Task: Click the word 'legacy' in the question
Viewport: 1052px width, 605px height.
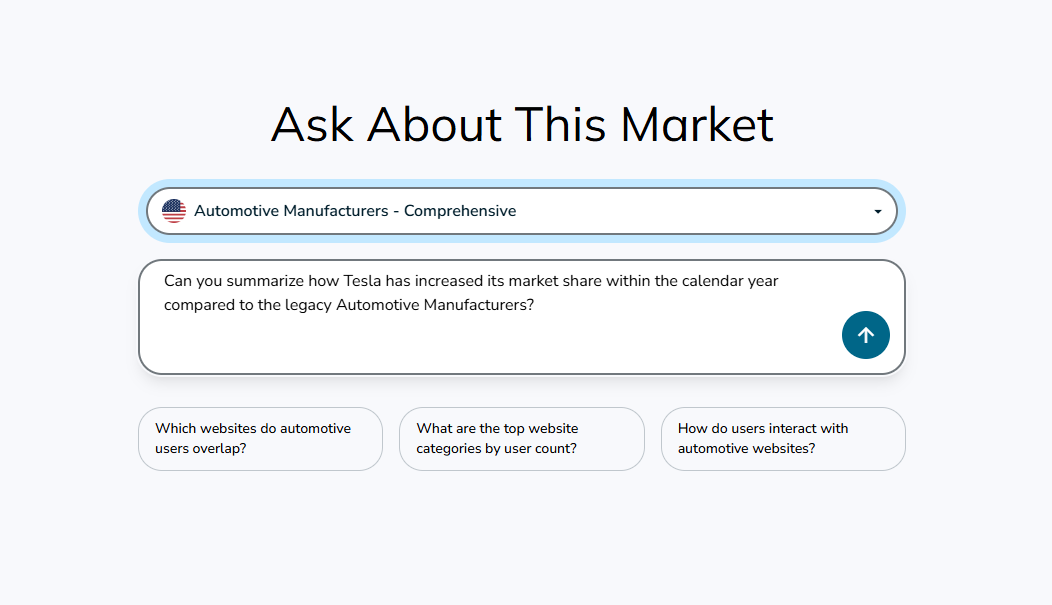Action: pyautogui.click(x=308, y=305)
